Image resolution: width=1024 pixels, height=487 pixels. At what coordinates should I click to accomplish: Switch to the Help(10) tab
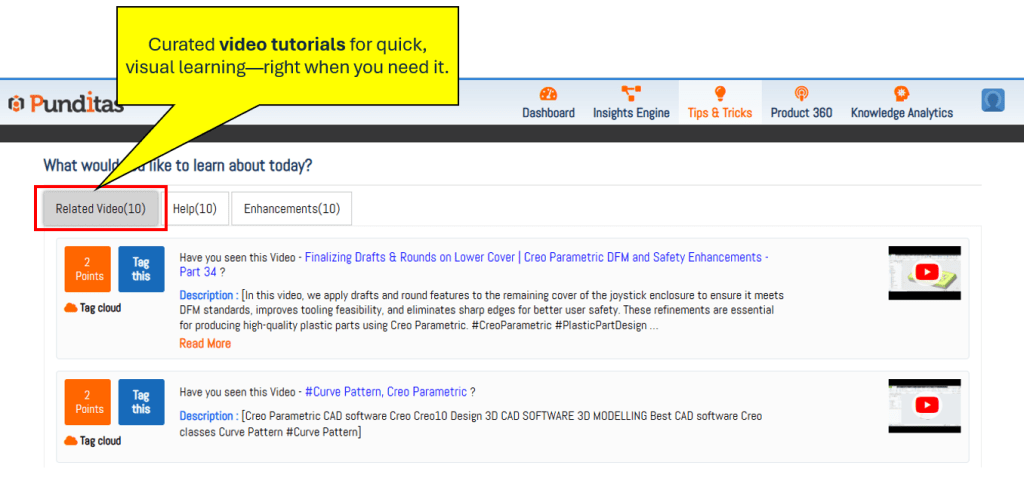pos(194,209)
